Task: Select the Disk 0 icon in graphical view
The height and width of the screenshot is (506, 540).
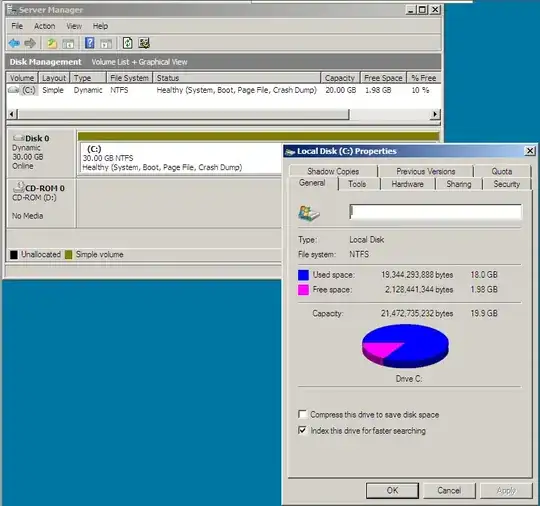Action: [18, 138]
